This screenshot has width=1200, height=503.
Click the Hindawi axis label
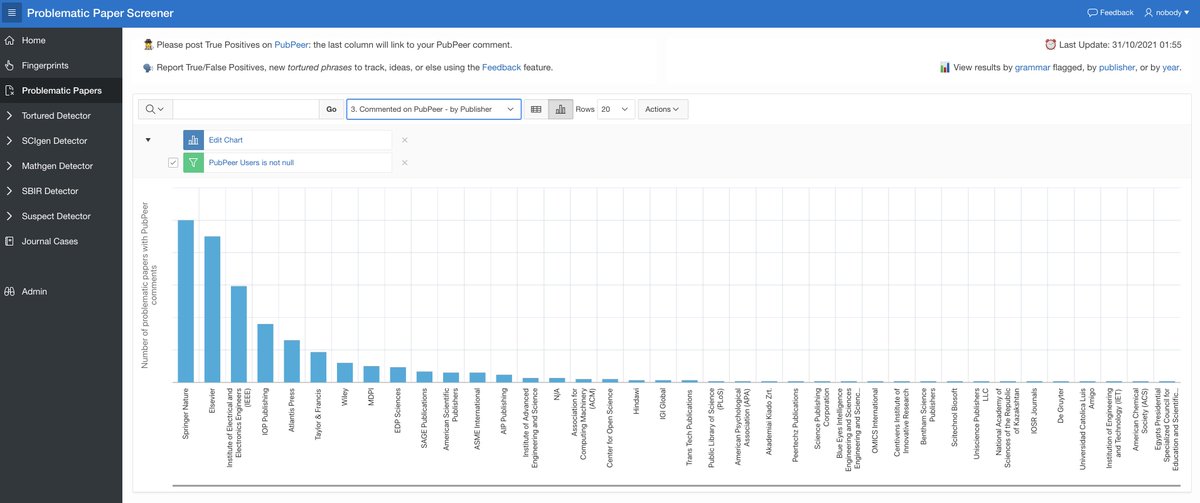coord(635,401)
